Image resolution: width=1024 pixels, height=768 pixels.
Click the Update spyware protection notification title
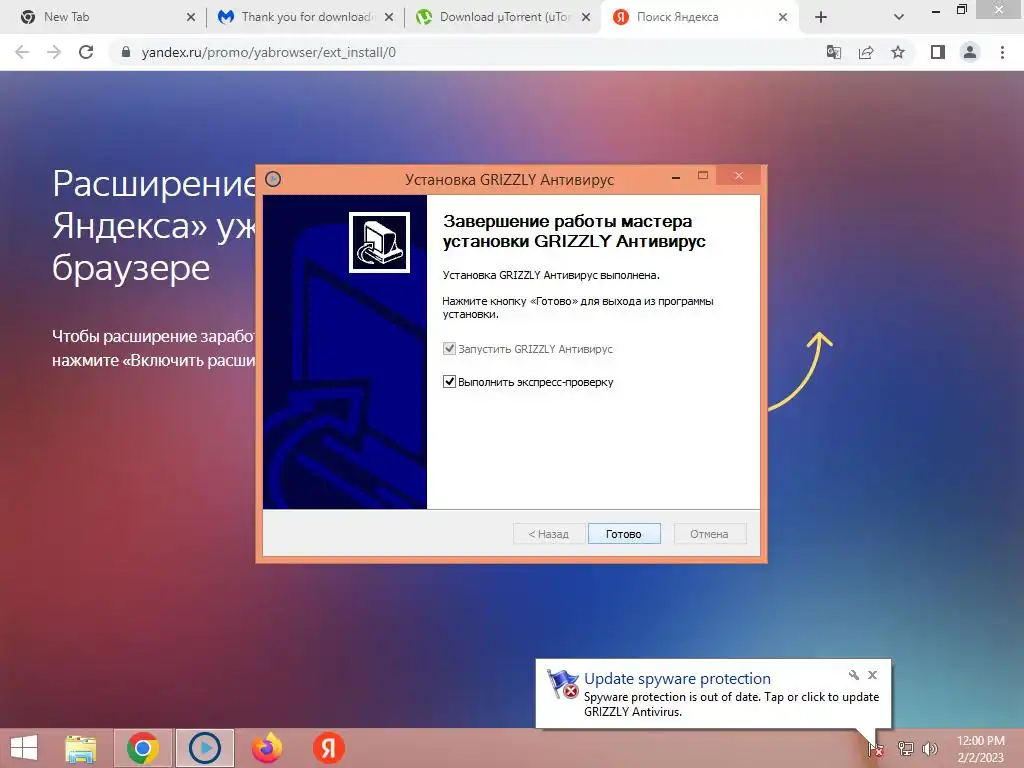677,679
